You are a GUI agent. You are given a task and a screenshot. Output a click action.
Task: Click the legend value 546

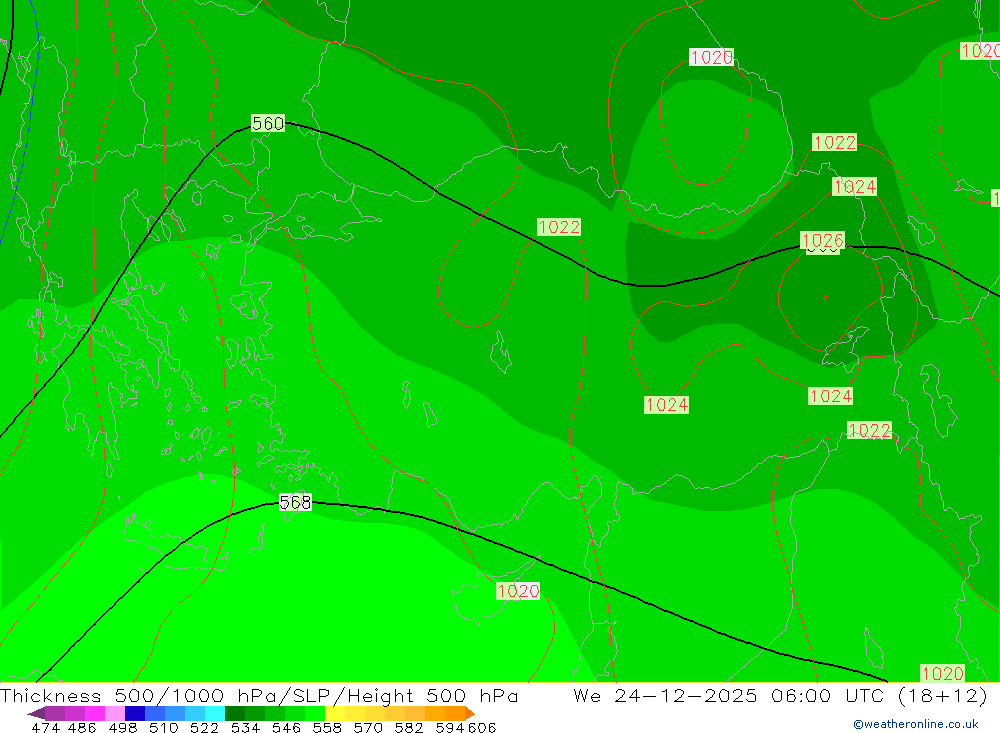(x=286, y=727)
